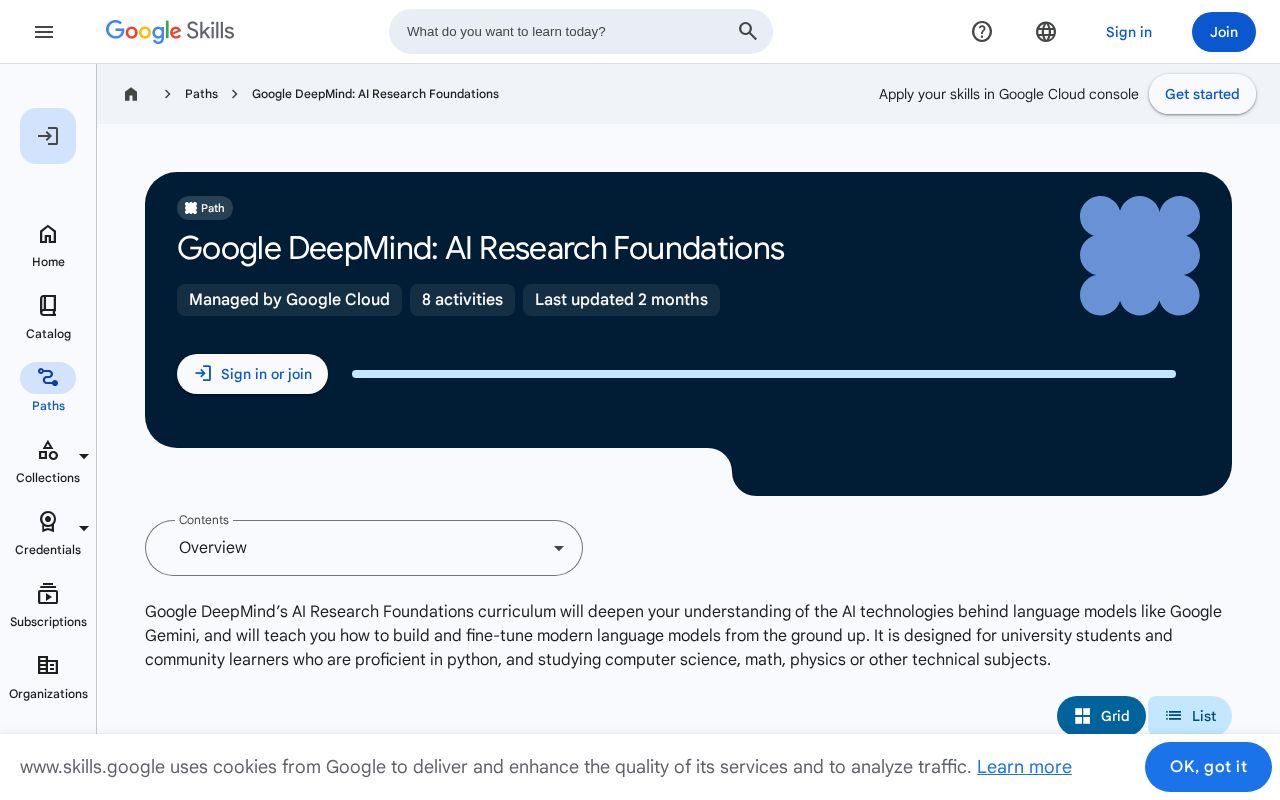Viewport: 1280px width, 800px height.
Task: Click the 'Managed by Google Cloud' chip
Action: pyautogui.click(x=289, y=300)
